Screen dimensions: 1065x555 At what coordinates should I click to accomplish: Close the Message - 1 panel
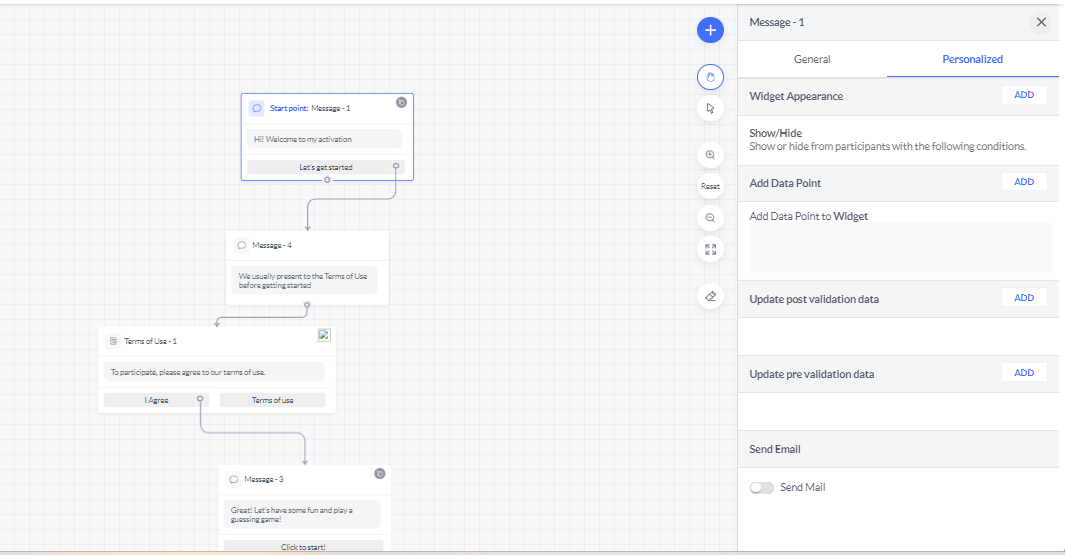click(1041, 22)
